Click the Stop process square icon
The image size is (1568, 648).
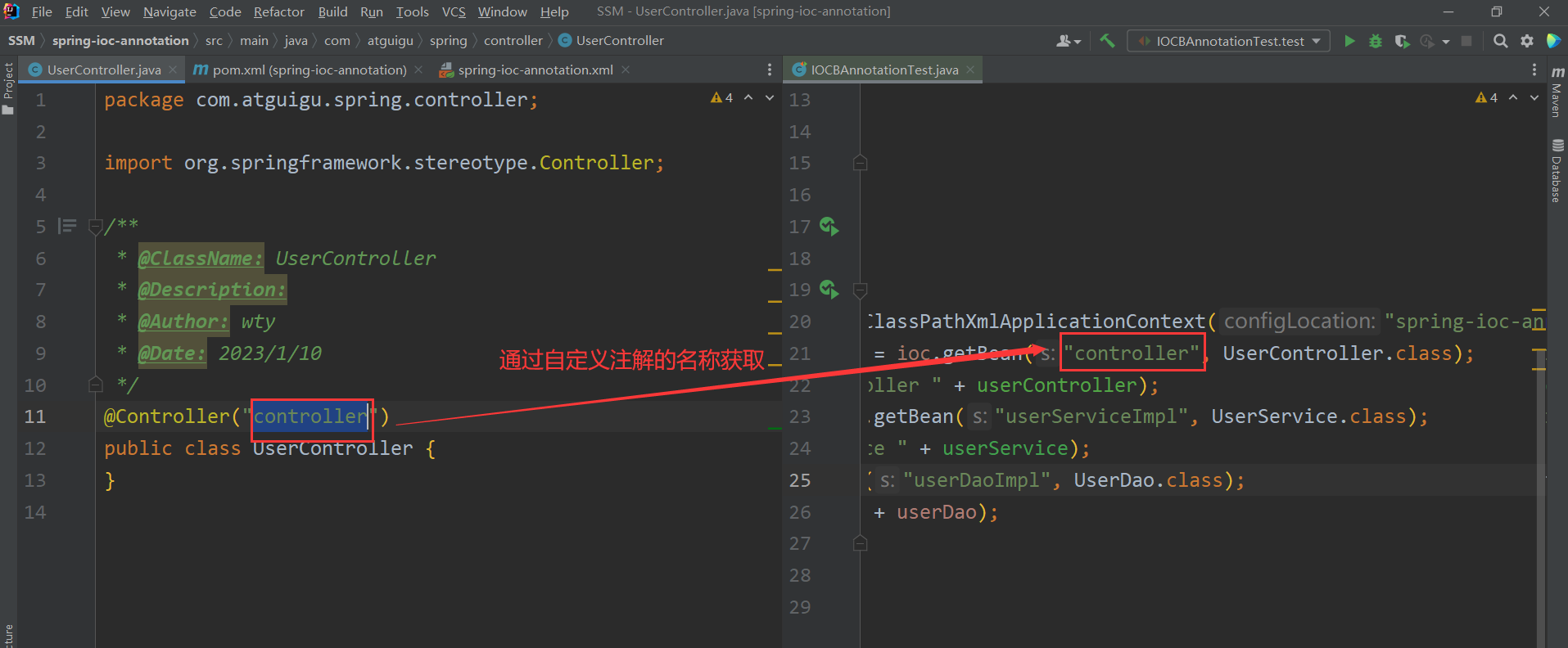(1466, 41)
